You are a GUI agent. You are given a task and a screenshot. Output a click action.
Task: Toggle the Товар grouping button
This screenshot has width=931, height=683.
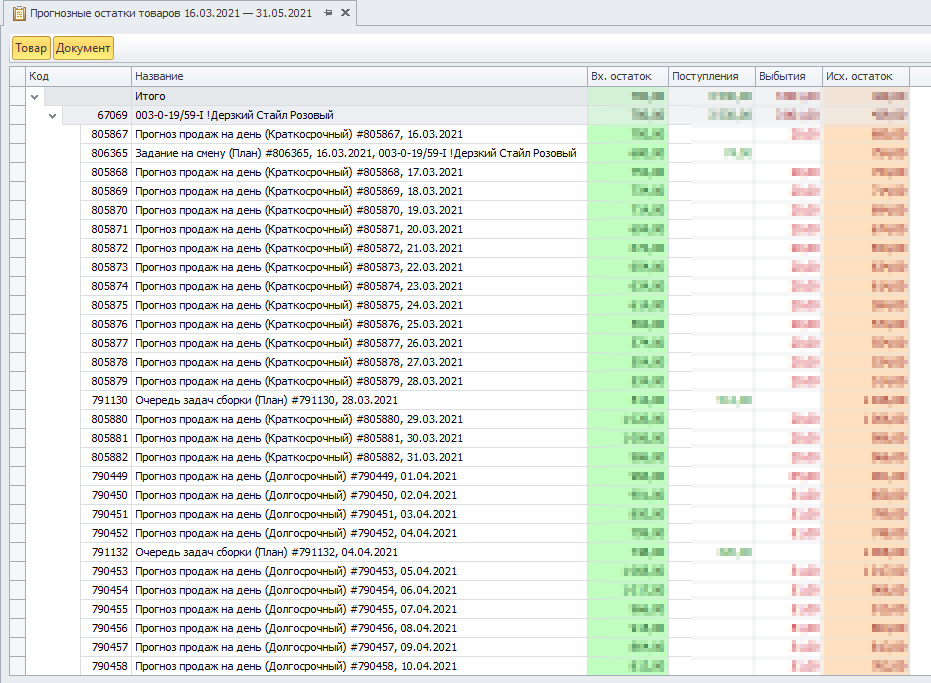31,48
